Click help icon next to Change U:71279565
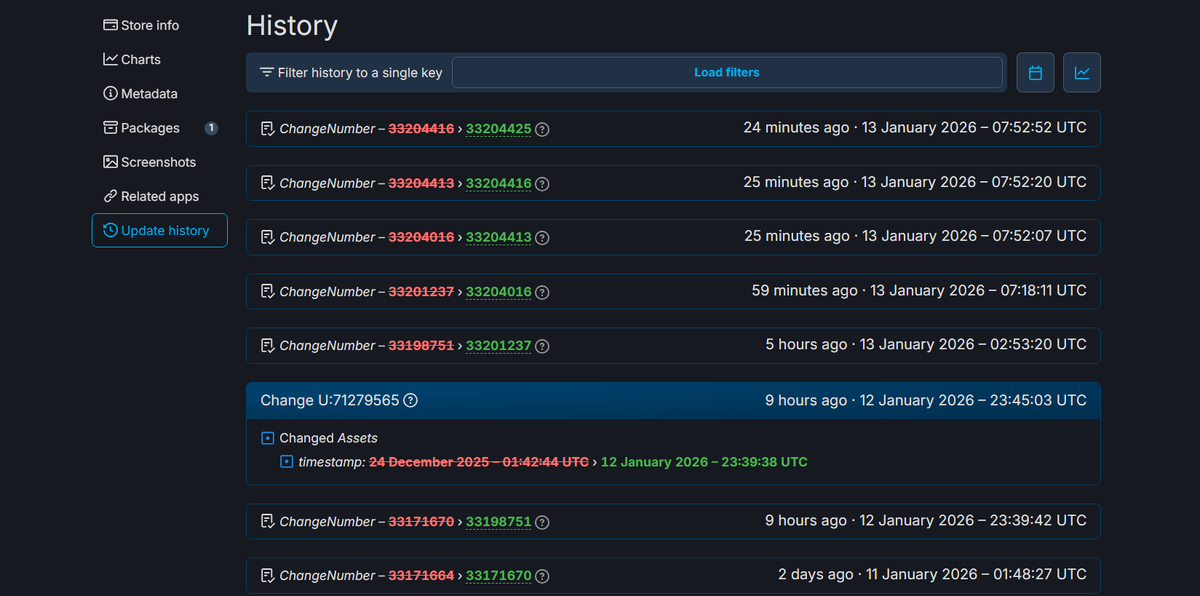 [x=410, y=400]
